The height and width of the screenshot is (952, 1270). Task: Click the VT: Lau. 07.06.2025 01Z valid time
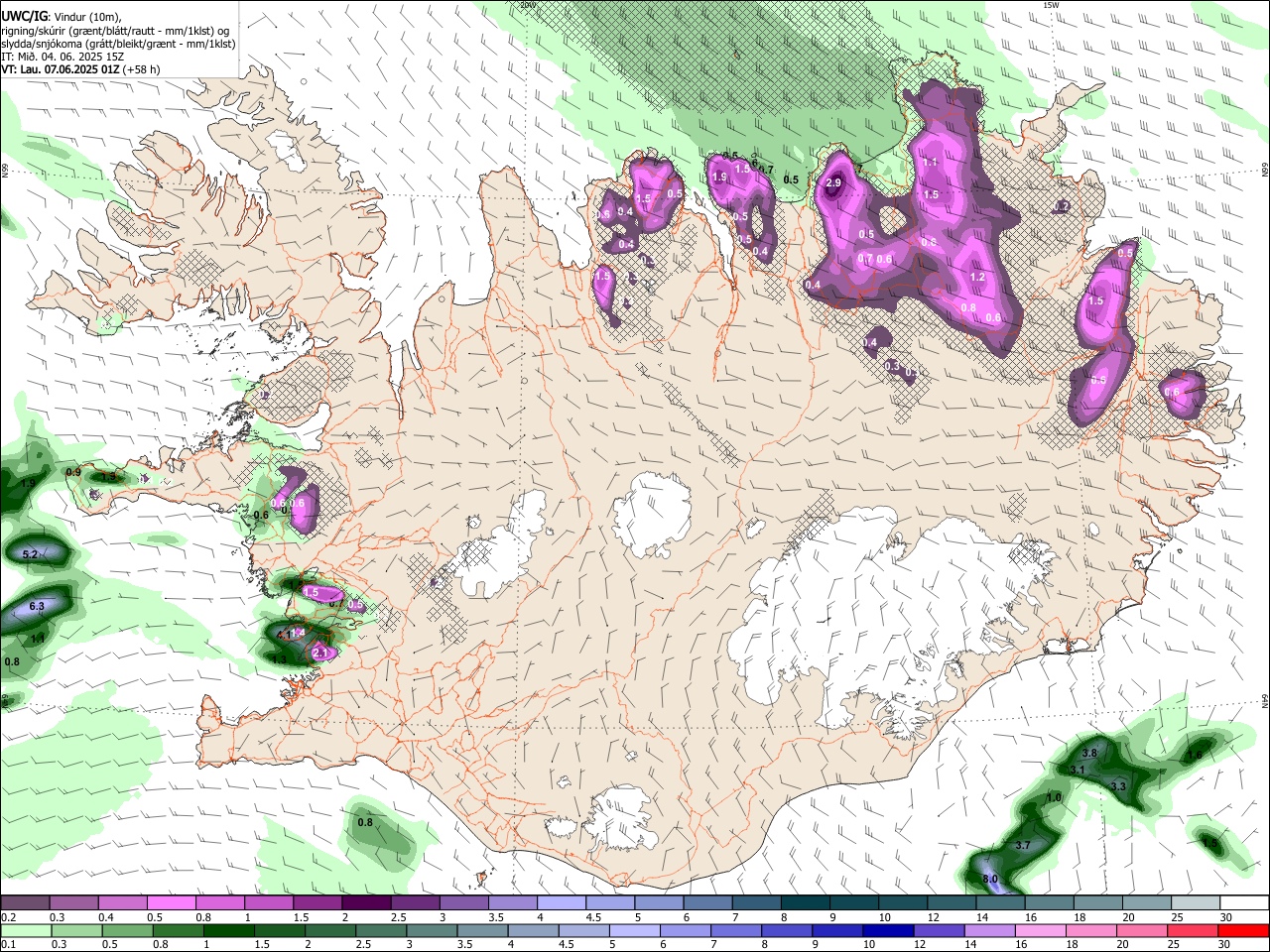click(61, 69)
